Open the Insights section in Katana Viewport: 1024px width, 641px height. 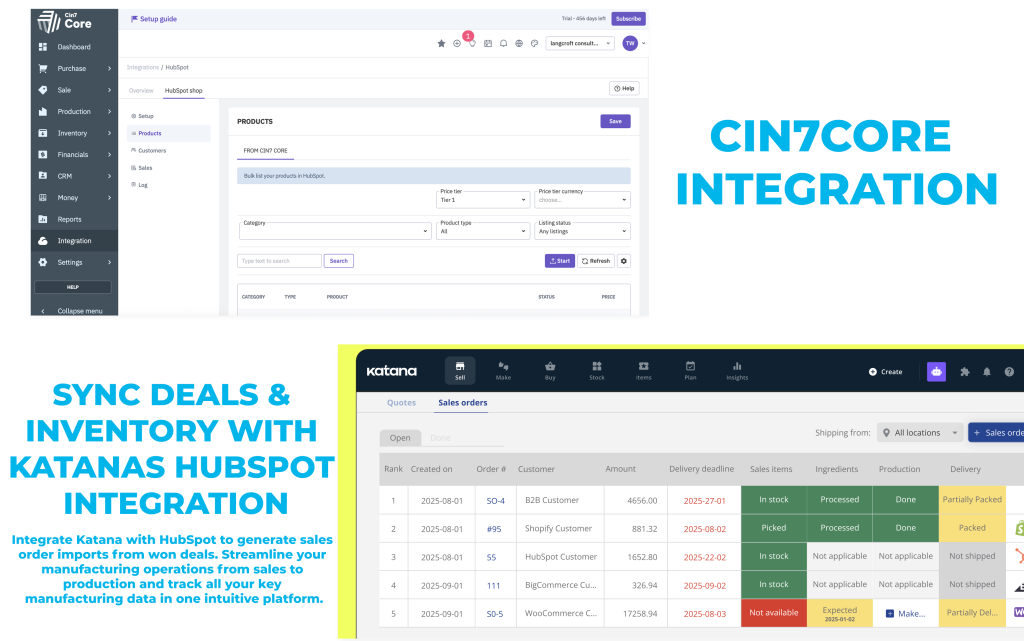tap(737, 370)
